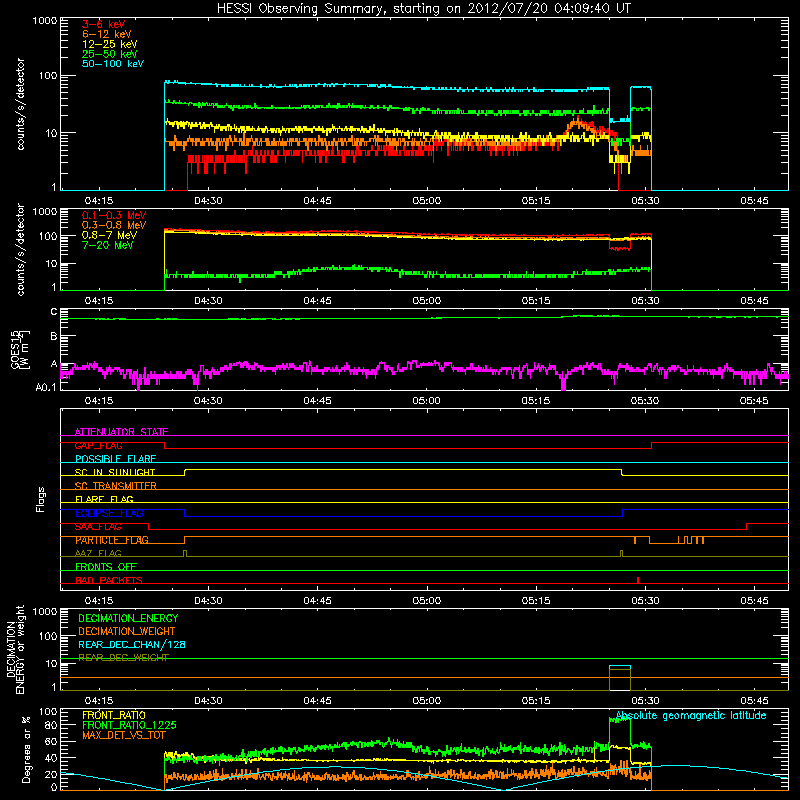Screen dimensions: 800x800
Task: Click the REAR_DEC_CHAN/128 legend label
Action: click(132, 645)
